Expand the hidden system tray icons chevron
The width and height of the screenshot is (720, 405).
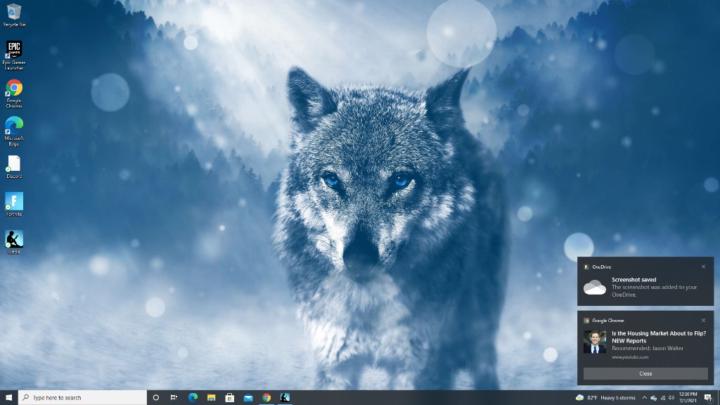642,397
